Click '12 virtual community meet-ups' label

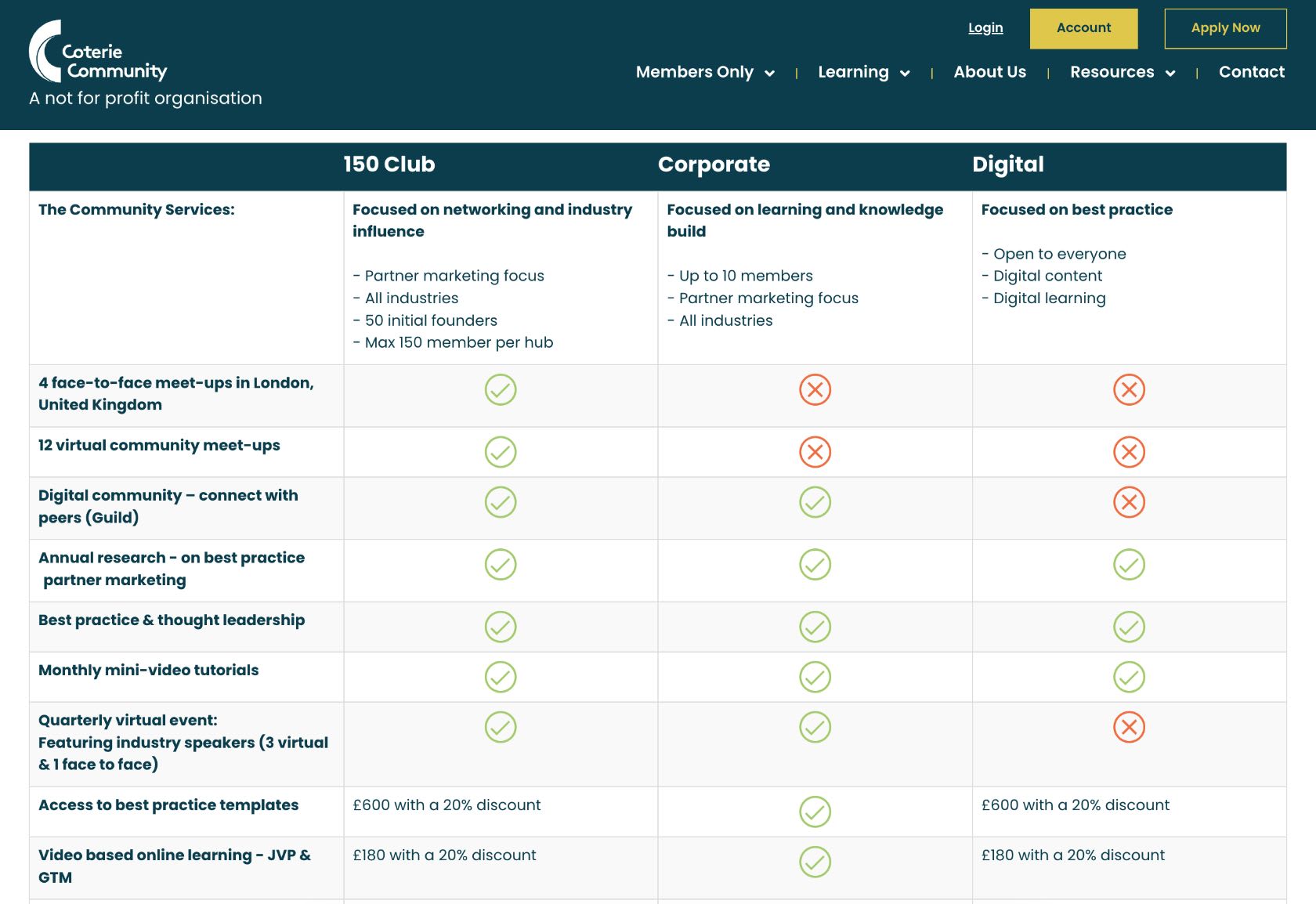tap(159, 445)
